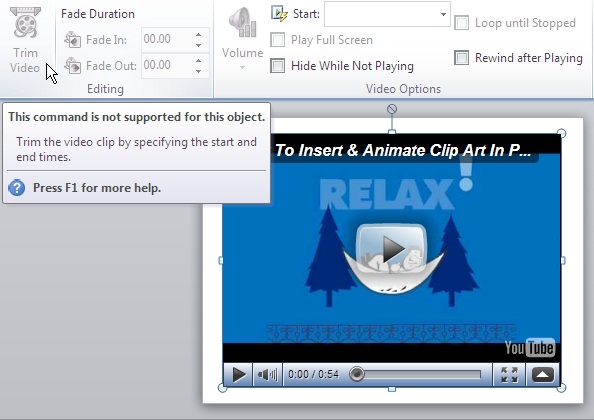
Task: Expand the player menu with up arrow button
Action: 542,375
